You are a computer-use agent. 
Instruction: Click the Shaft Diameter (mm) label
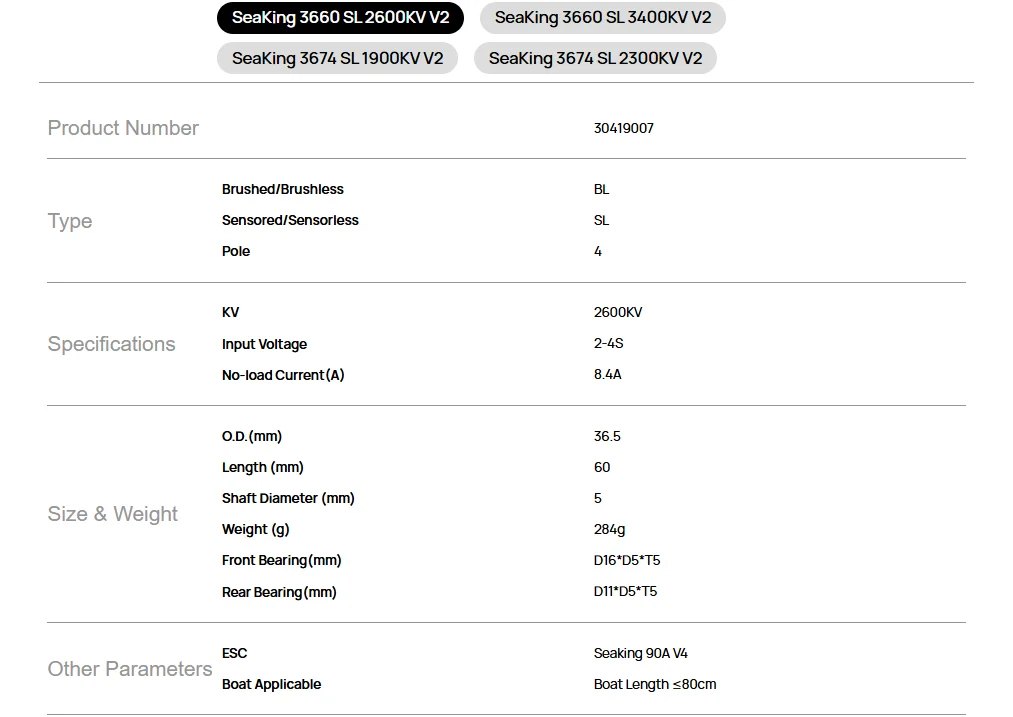[288, 498]
